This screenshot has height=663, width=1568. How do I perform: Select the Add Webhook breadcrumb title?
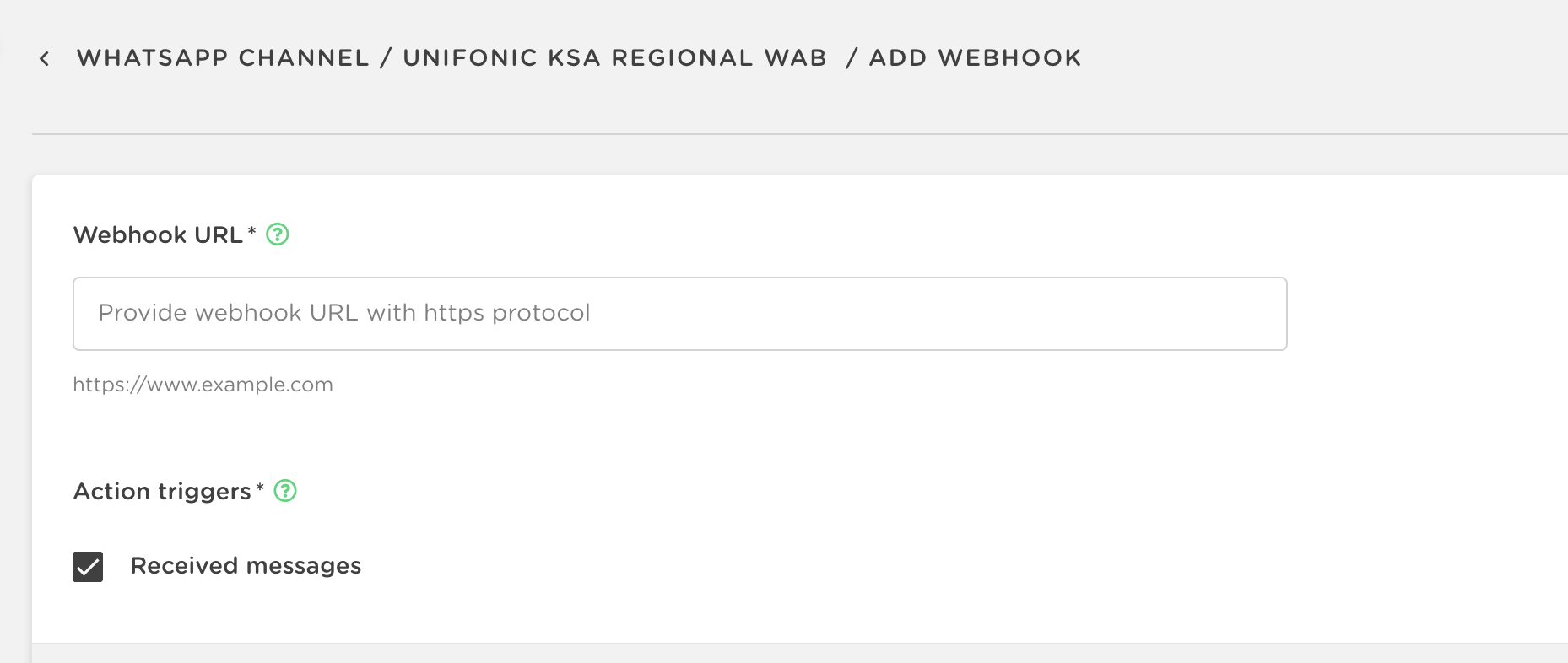(975, 58)
